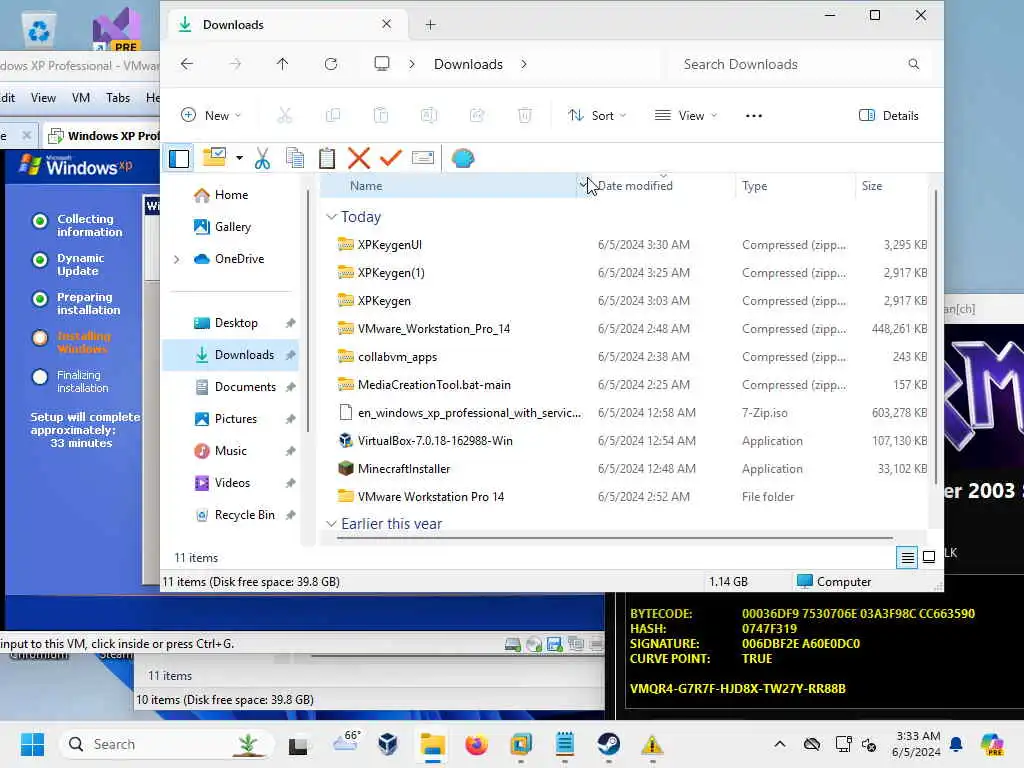Viewport: 1024px width, 768px height.
Task: Toggle the navigation pane layout icon
Action: (x=179, y=158)
